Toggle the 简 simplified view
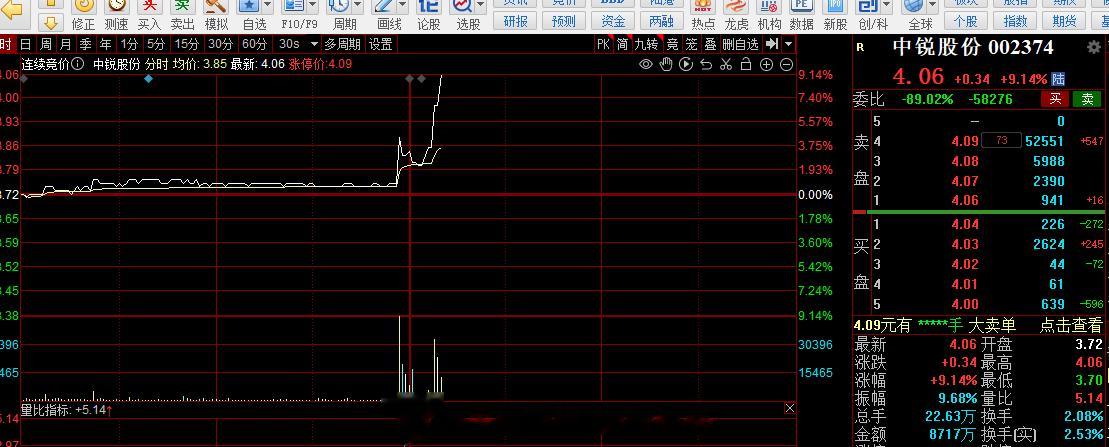Viewport: 1109px width, 447px height. point(622,44)
